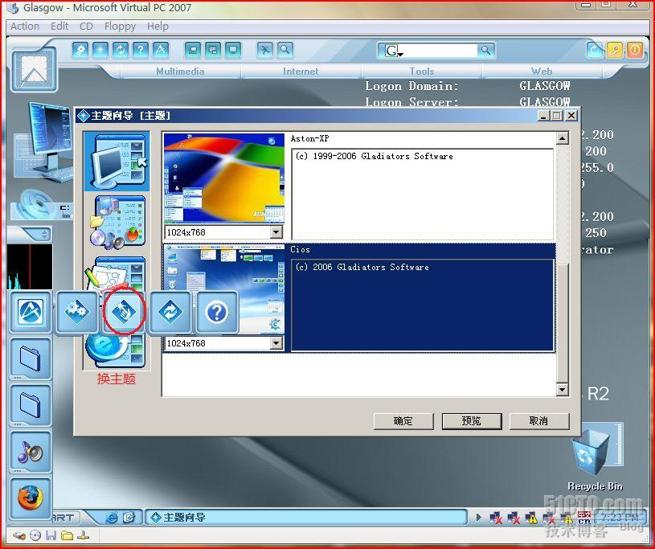Click the yellow key icon in the top toolbar

pos(615,51)
